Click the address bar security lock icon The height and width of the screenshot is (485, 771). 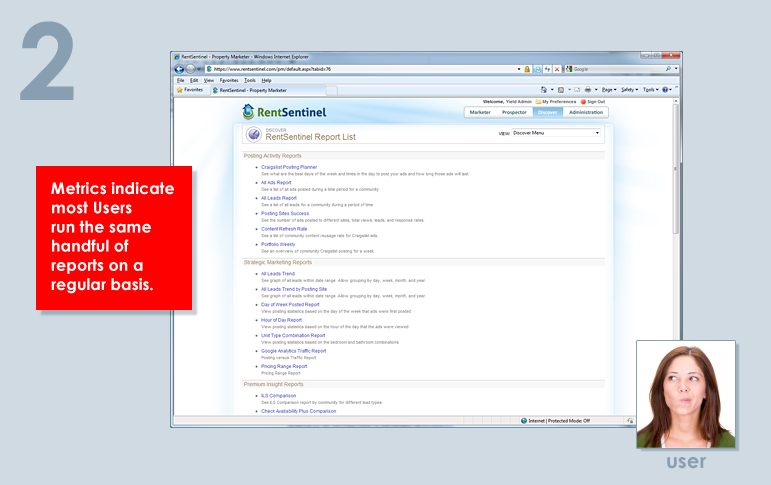click(x=527, y=69)
